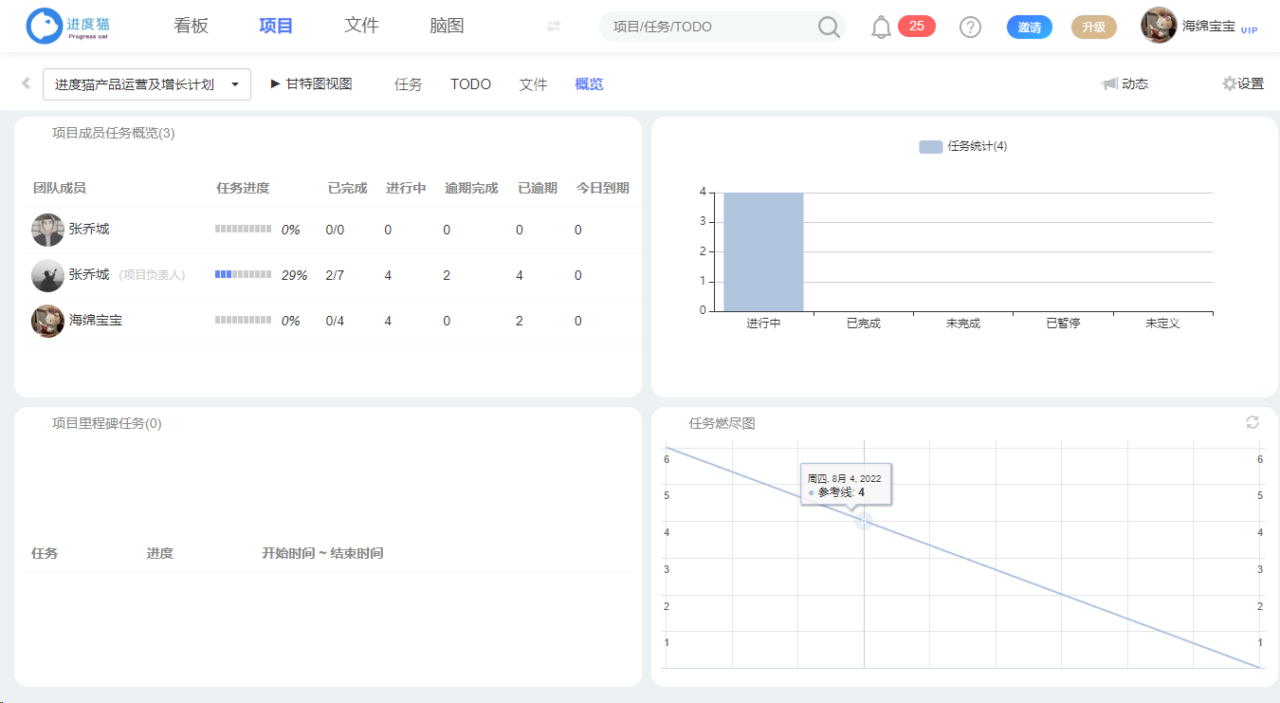Click the 逾期完成 column header

pyautogui.click(x=471, y=188)
